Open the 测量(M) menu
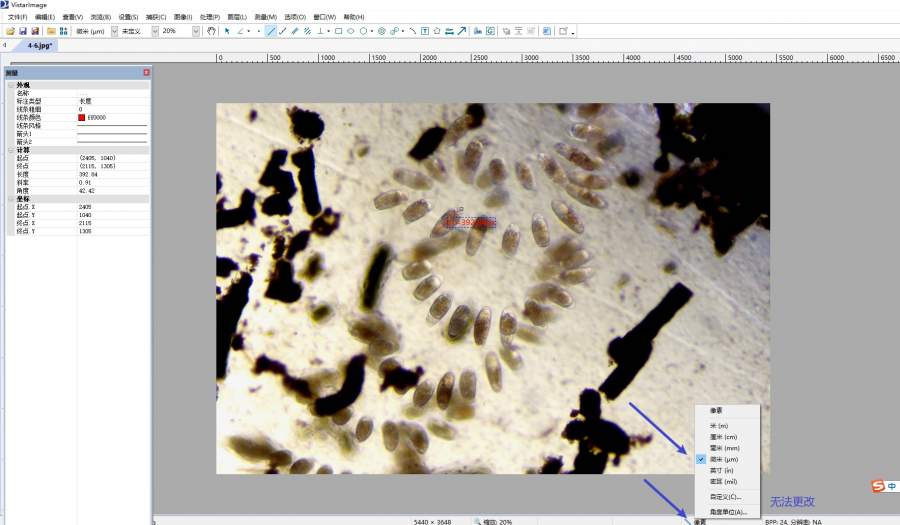Viewport: 900px width, 525px height. tap(266, 17)
